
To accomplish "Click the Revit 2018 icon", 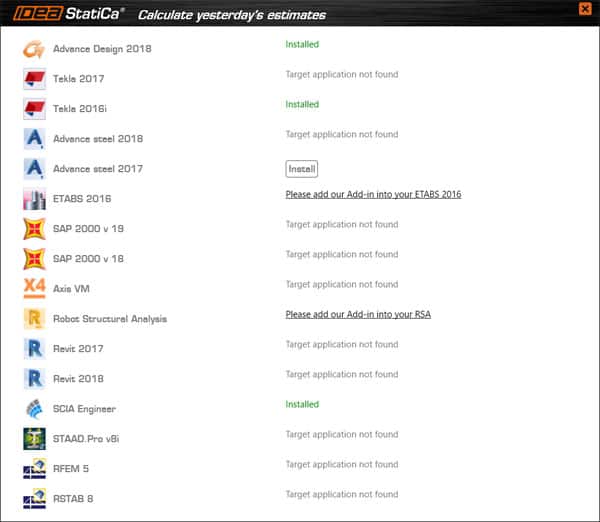I will pyautogui.click(x=34, y=378).
